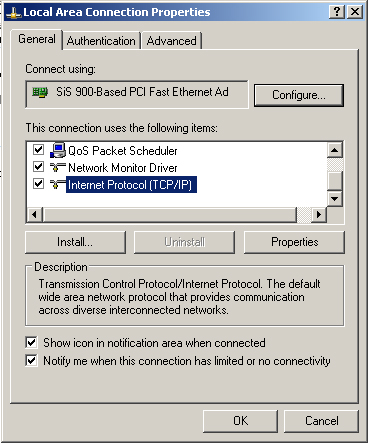This screenshot has height=444, width=368.
Task: Click the Internet Protocol (TCP/IP) icon
Action: click(58, 184)
